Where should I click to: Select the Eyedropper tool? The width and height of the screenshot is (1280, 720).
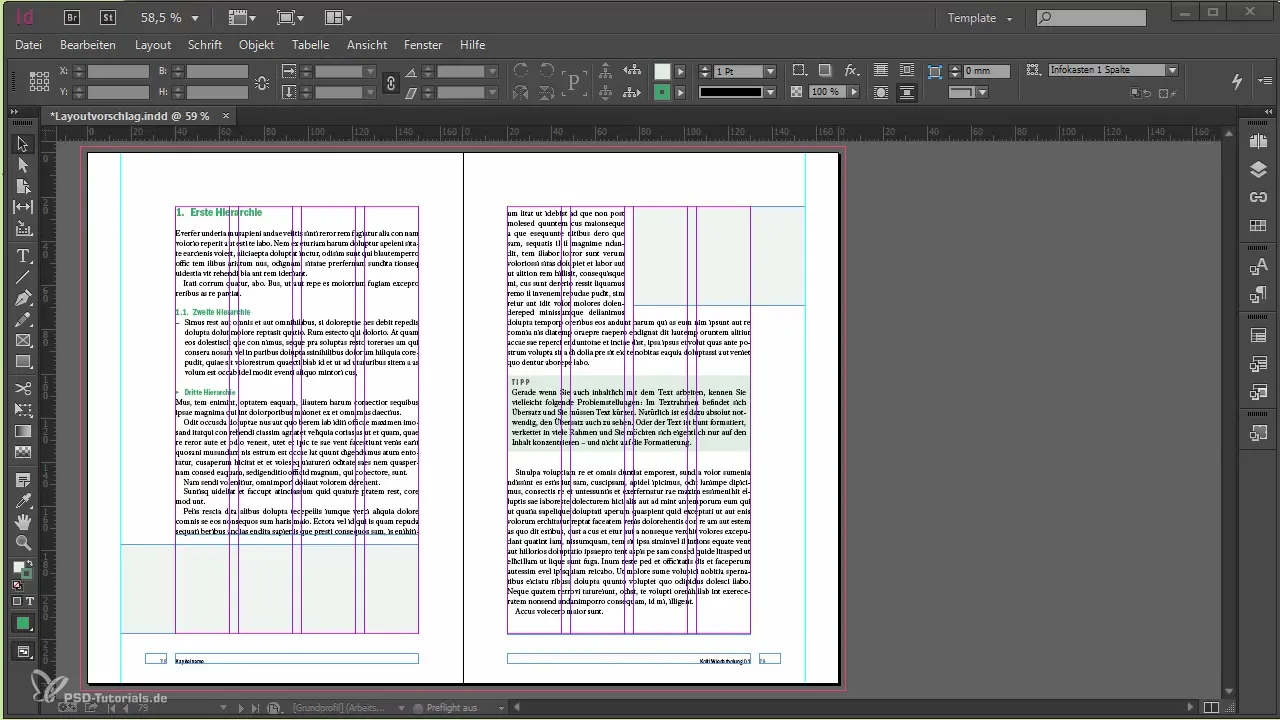[23, 501]
